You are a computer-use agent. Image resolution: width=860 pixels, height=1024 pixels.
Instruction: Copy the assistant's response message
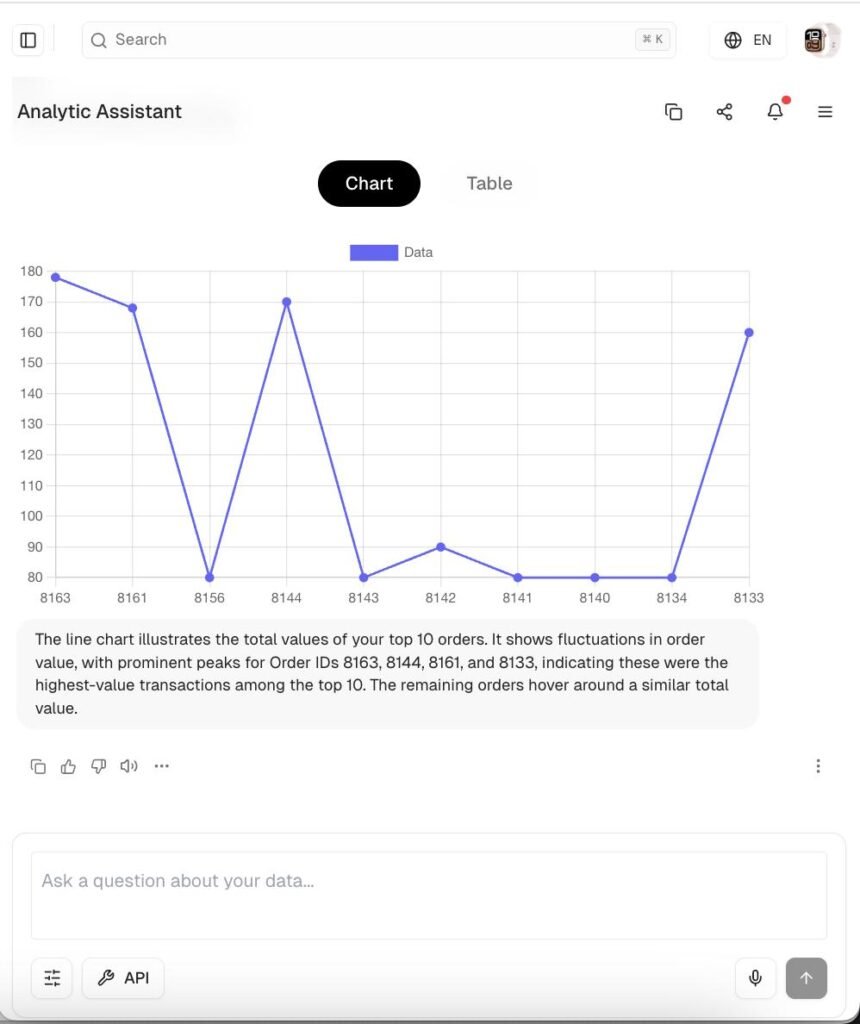click(x=38, y=766)
